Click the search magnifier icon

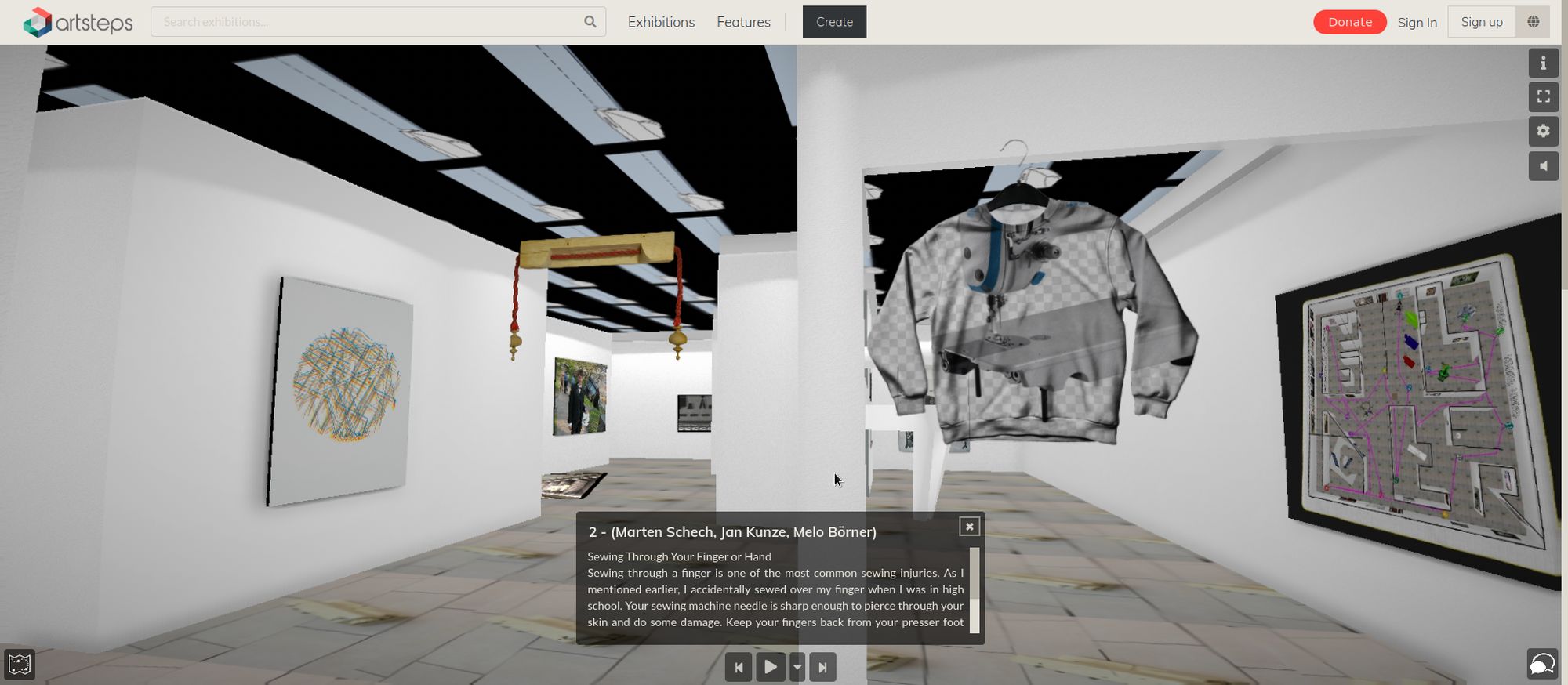point(590,22)
